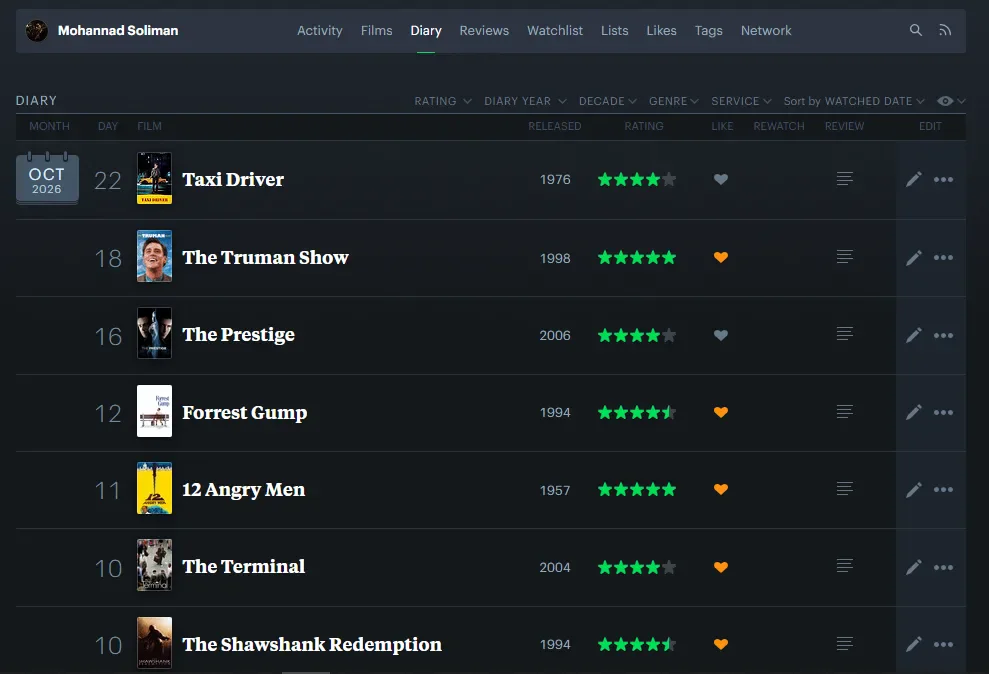Open review icon for 12 Angry Men
The width and height of the screenshot is (989, 674).
click(845, 489)
